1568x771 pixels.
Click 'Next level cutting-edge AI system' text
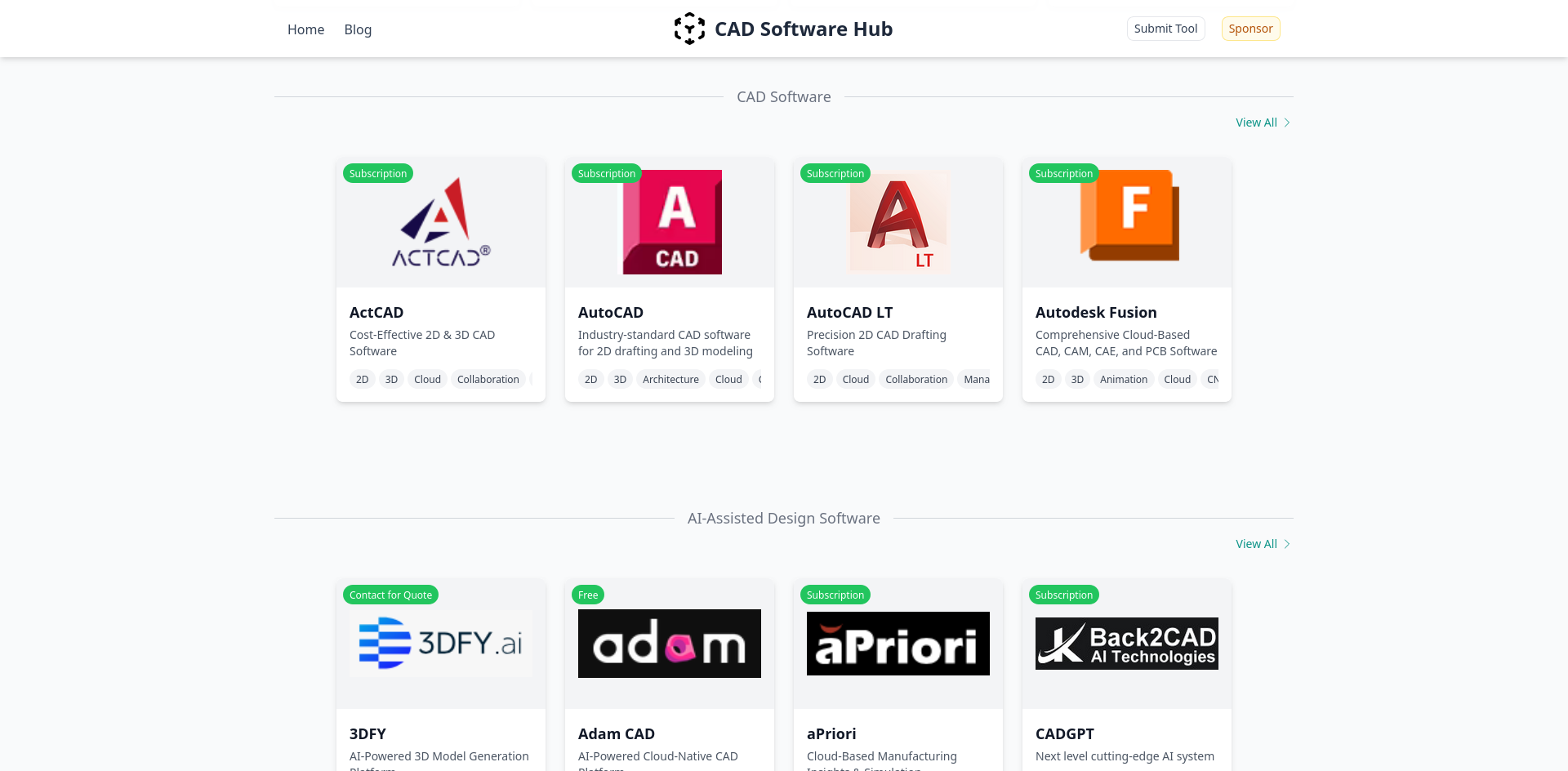(1125, 756)
